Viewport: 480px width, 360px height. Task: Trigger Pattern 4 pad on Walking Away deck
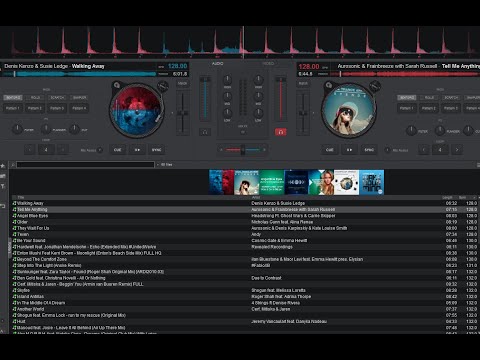pos(79,108)
